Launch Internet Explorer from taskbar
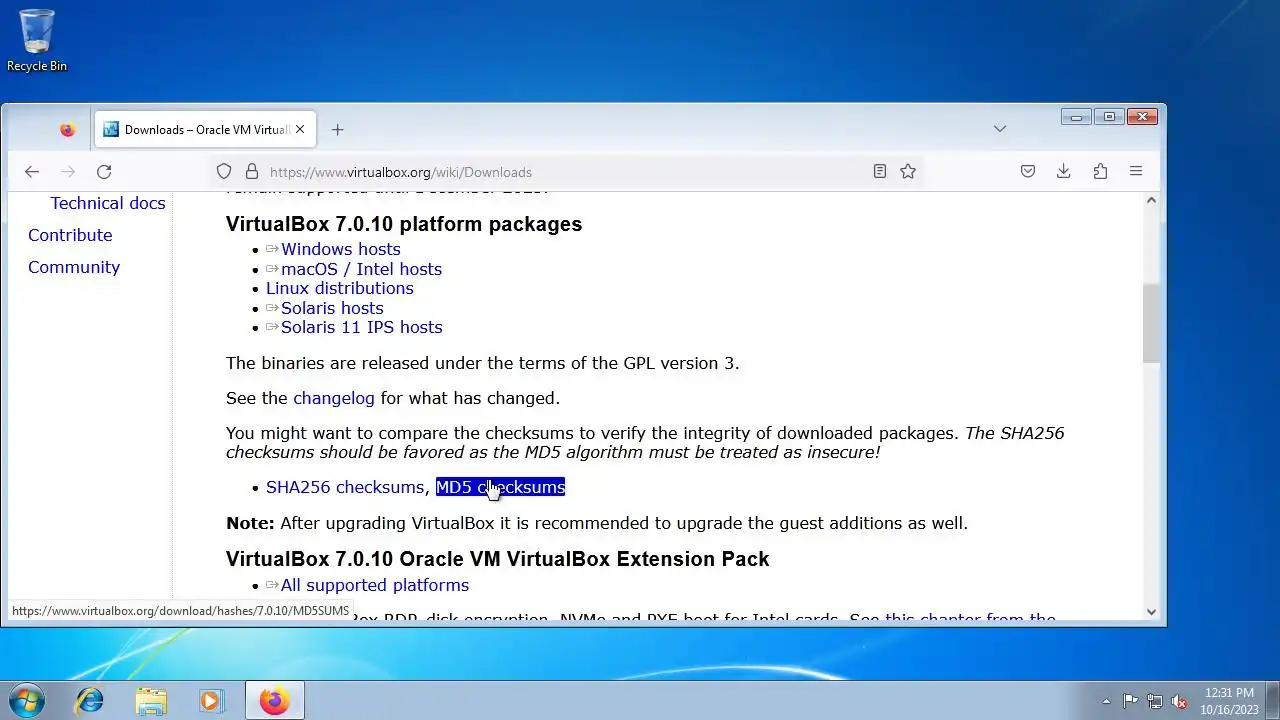Screen dimensions: 1280x720 [90, 701]
